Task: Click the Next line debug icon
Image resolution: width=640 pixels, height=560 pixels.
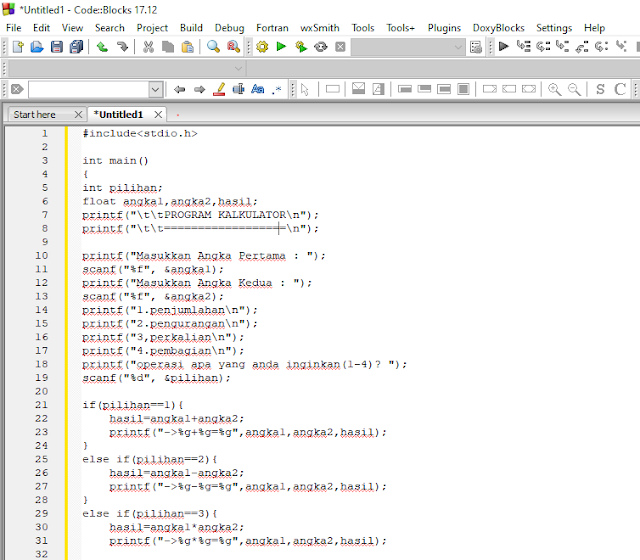Action: point(543,47)
